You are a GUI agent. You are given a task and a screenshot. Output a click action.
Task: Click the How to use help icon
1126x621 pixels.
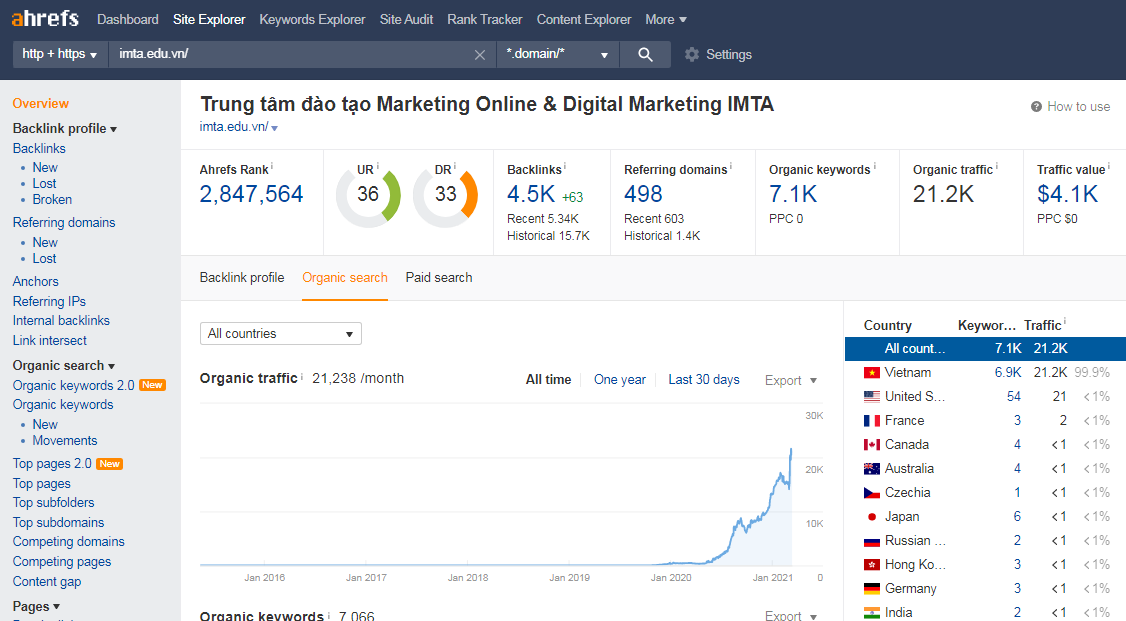1036,106
